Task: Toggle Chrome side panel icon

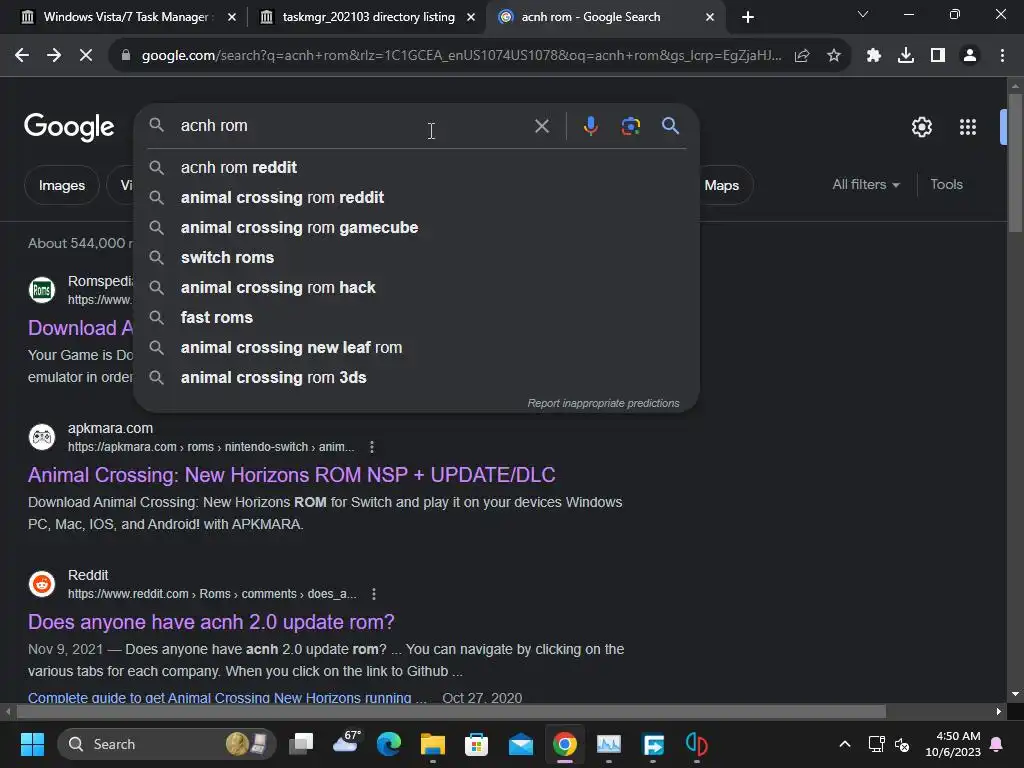Action: 938,56
